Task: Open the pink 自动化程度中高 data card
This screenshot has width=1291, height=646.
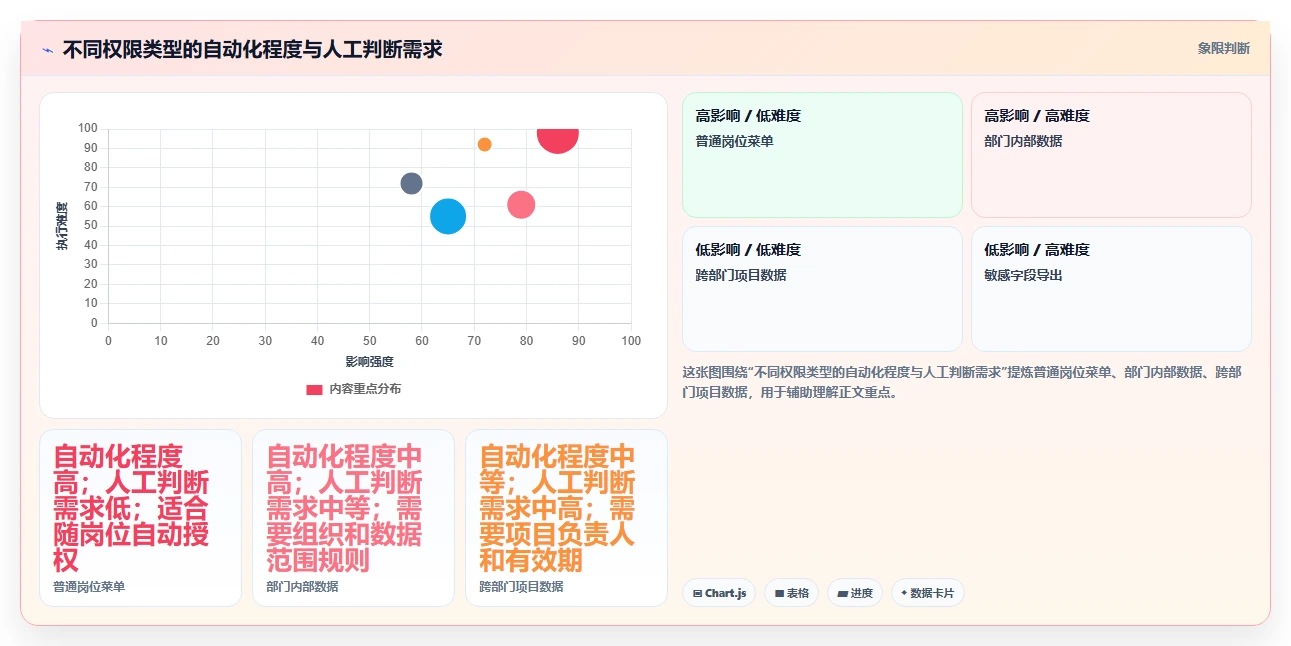Action: pos(353,518)
